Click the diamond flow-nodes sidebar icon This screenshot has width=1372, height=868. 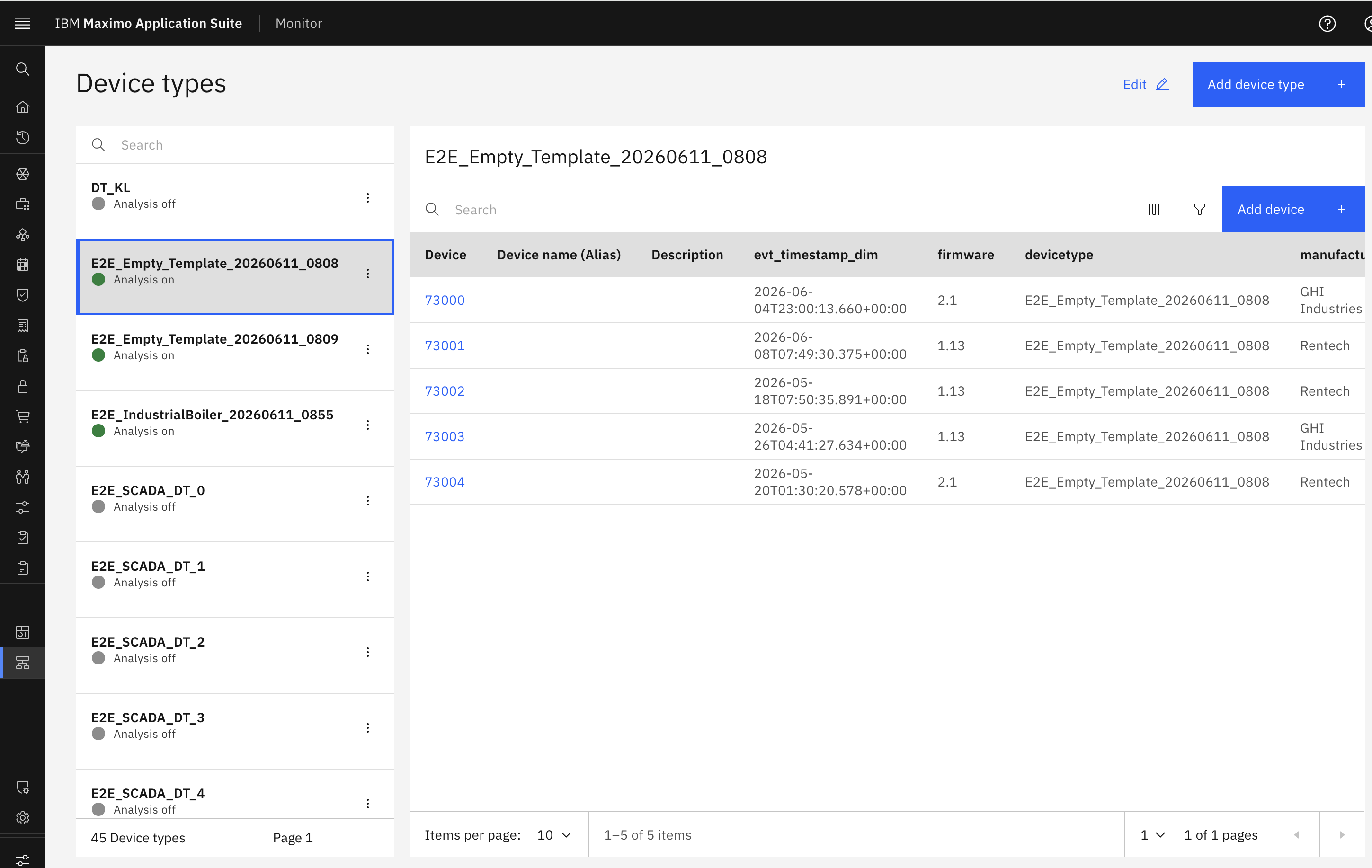coord(23,235)
